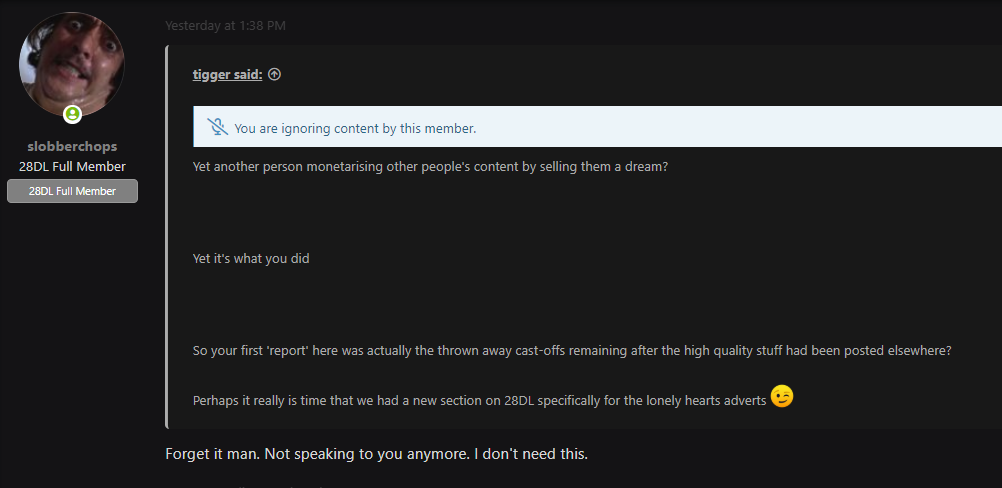The height and width of the screenshot is (488, 1002).
Task: Follow the 'tigger said:' quote link
Action: point(227,75)
